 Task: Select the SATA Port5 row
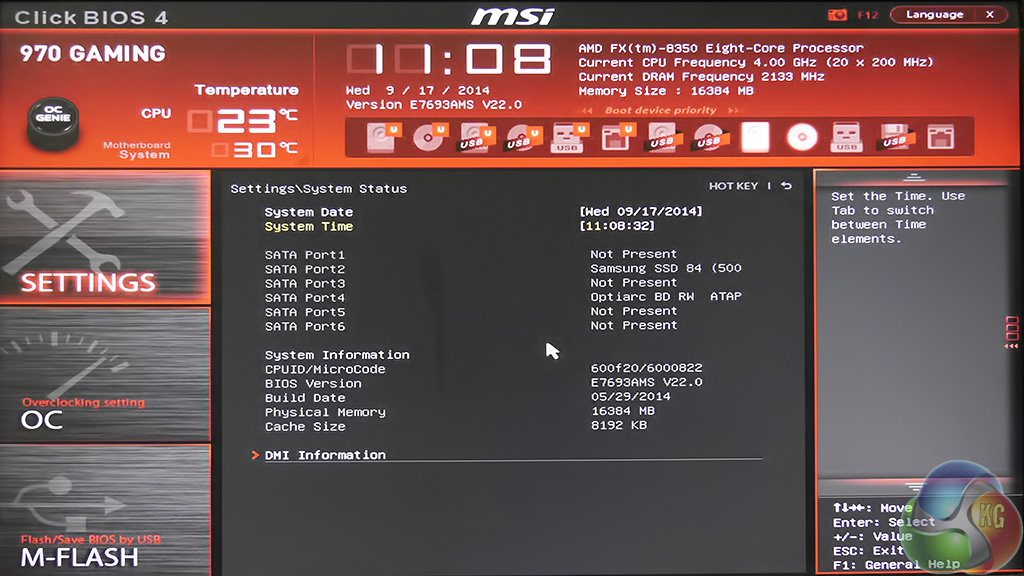(x=503, y=312)
